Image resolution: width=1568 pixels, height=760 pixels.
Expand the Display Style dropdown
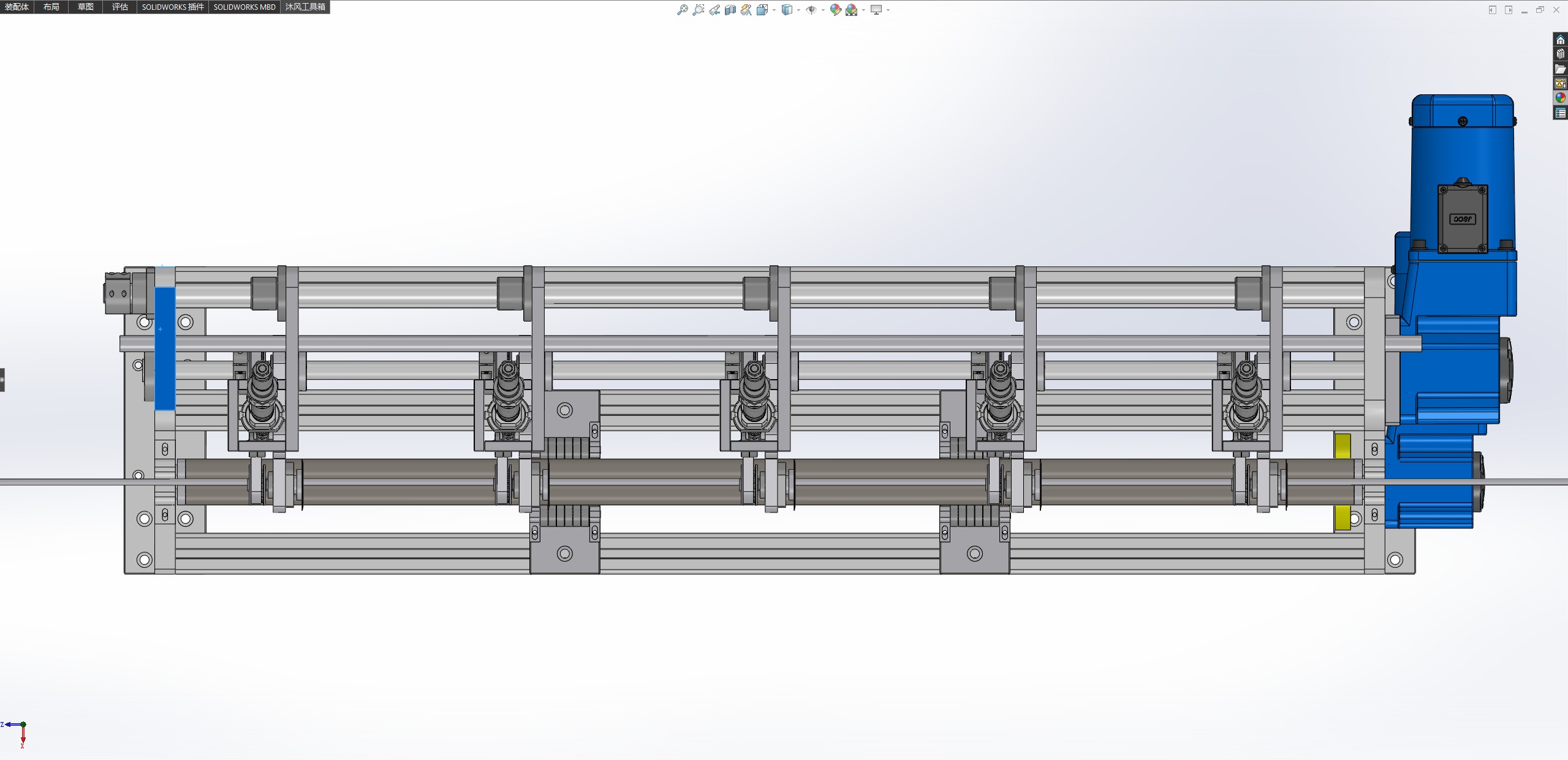tap(798, 10)
